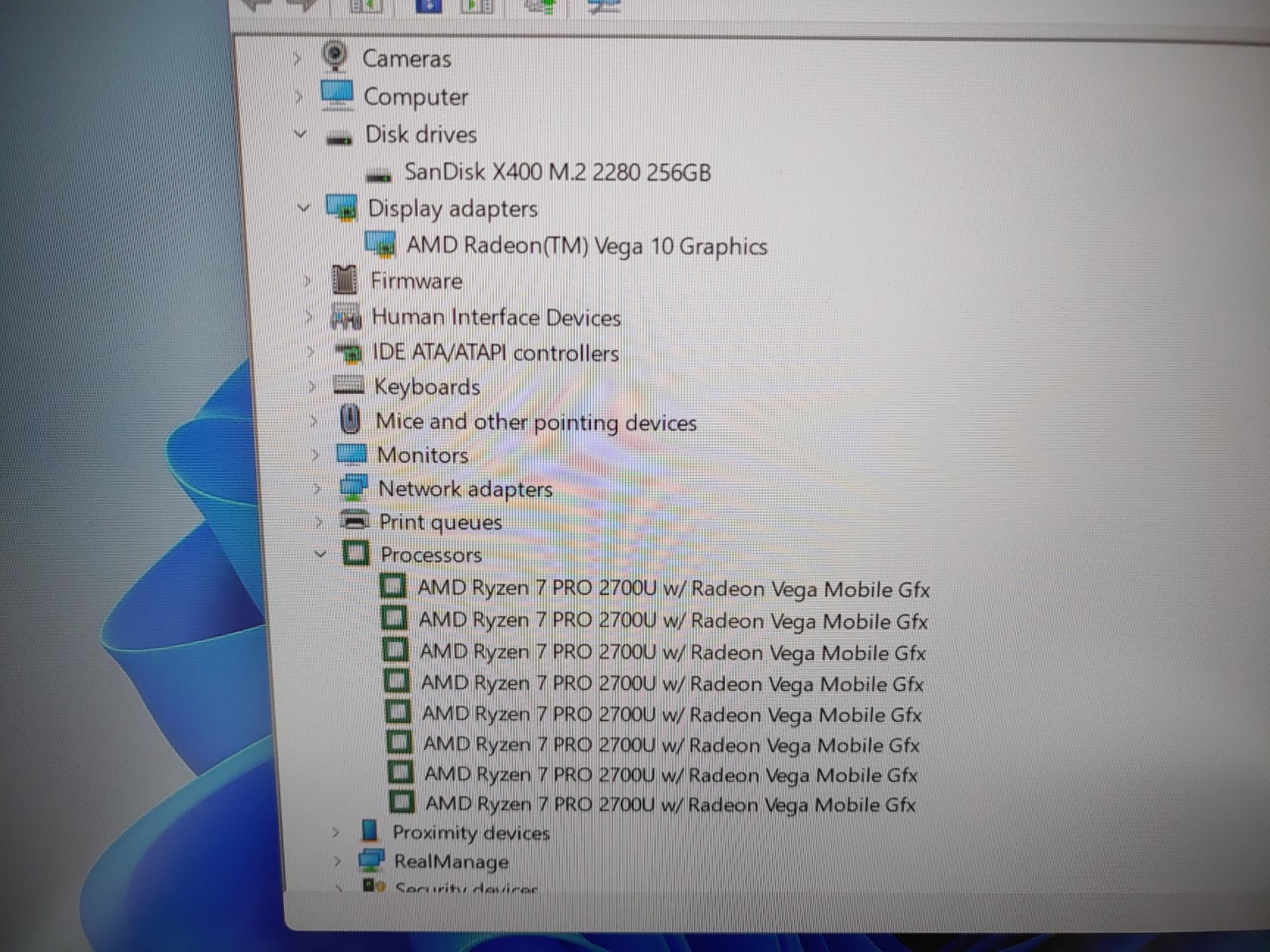Expand the Firmware category
The image size is (1270, 952).
307,280
